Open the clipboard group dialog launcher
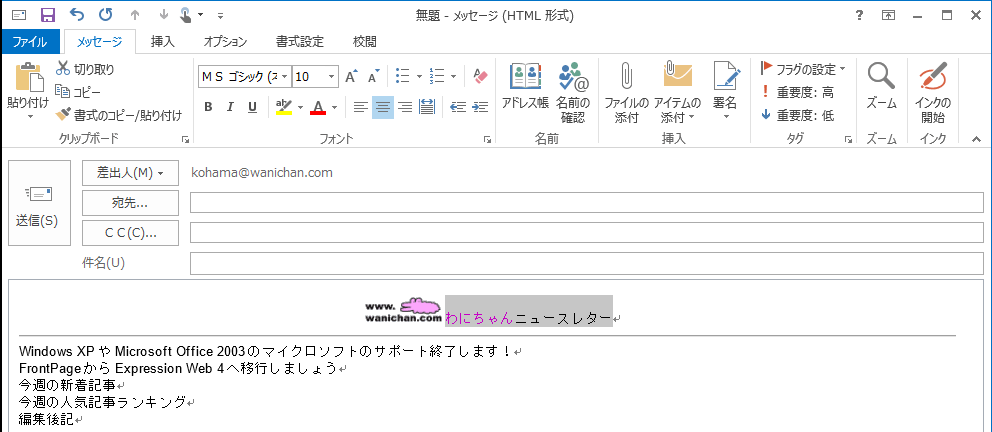Image resolution: width=992 pixels, height=432 pixels. (185, 139)
